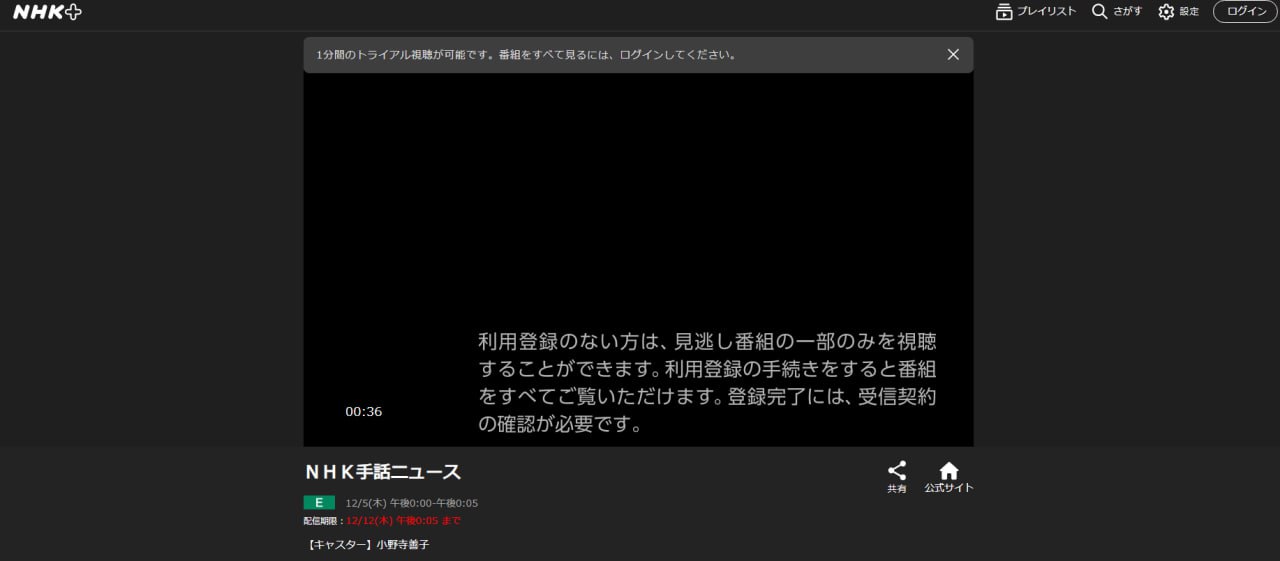Open the 公式サイト link text
The width and height of the screenshot is (1280, 561).
pos(948,488)
